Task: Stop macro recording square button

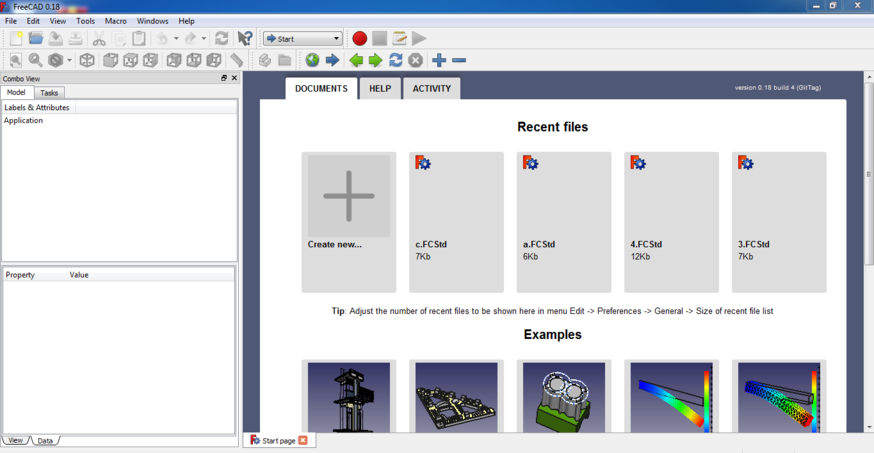Action: 380,38
